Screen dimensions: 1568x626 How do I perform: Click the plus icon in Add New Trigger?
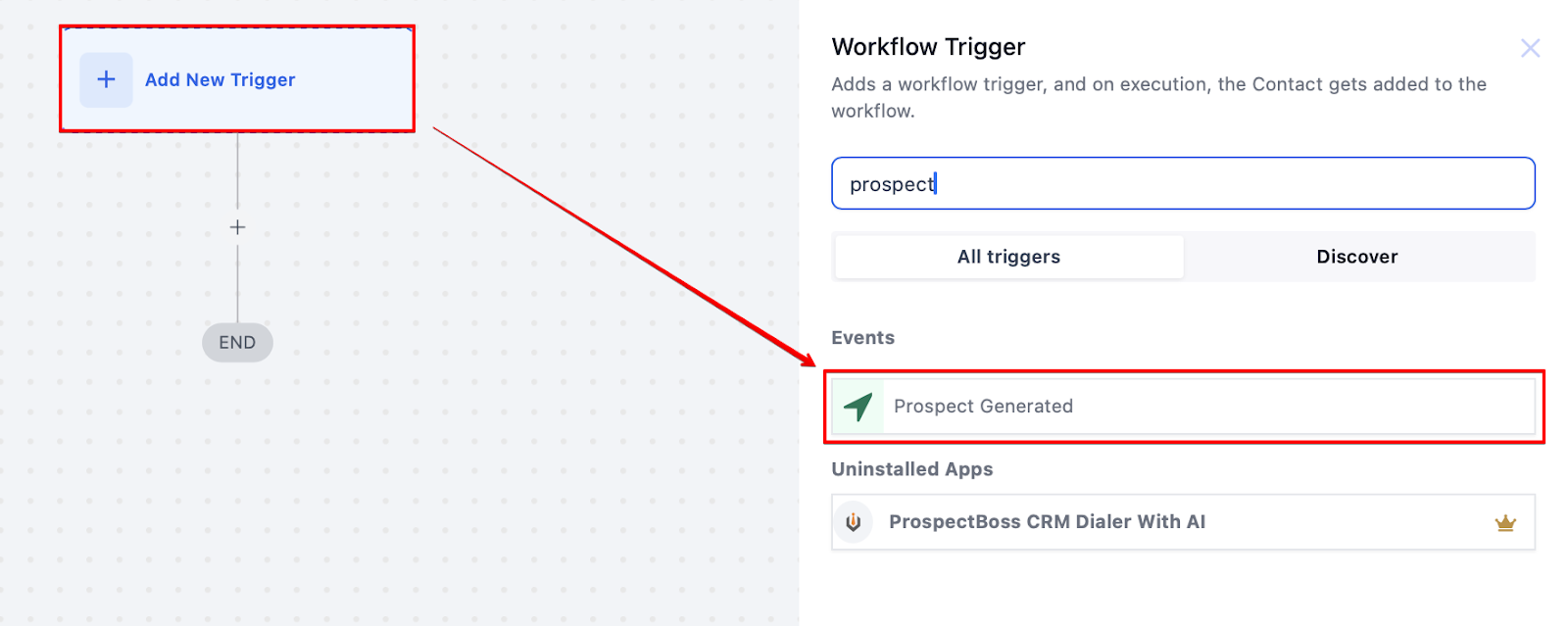[x=106, y=79]
